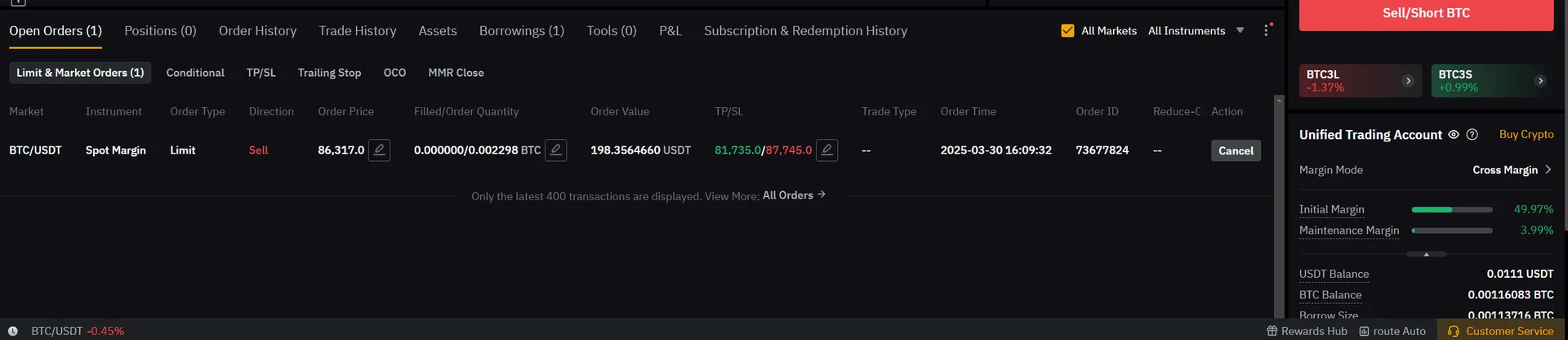This screenshot has width=1568, height=340.
Task: Edit TP/SL pencil icon
Action: (826, 150)
